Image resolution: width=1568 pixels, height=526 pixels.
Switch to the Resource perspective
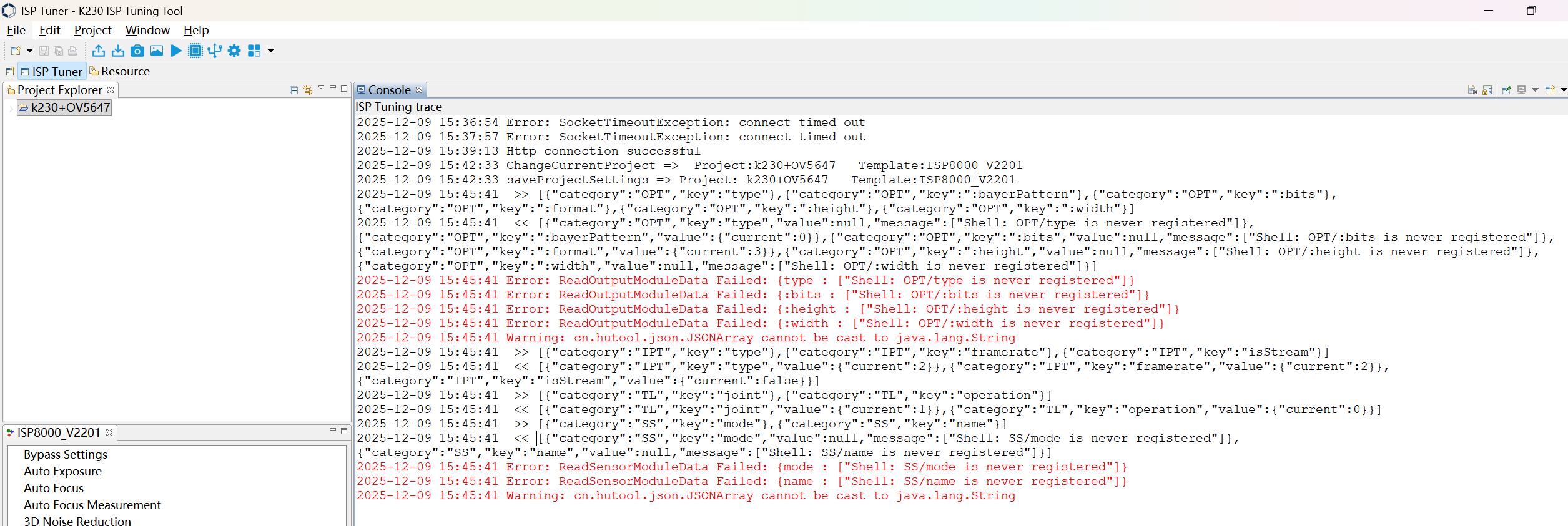coord(120,71)
